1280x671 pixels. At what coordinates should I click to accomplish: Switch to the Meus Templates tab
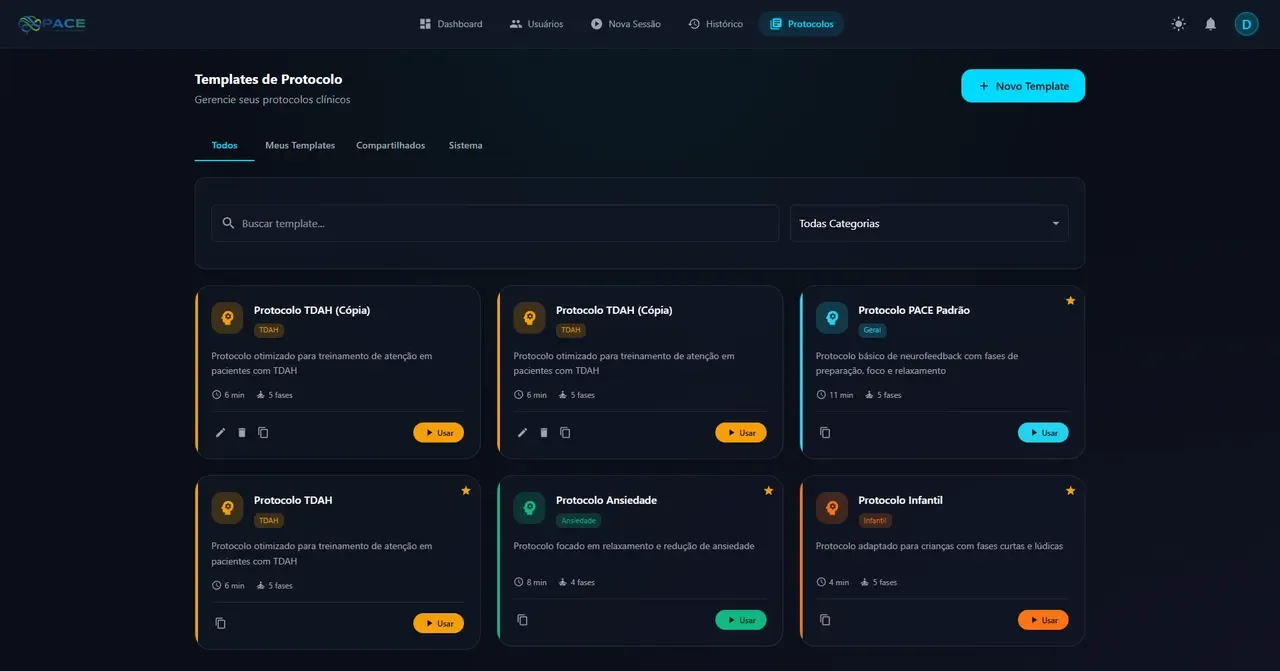[x=300, y=145]
